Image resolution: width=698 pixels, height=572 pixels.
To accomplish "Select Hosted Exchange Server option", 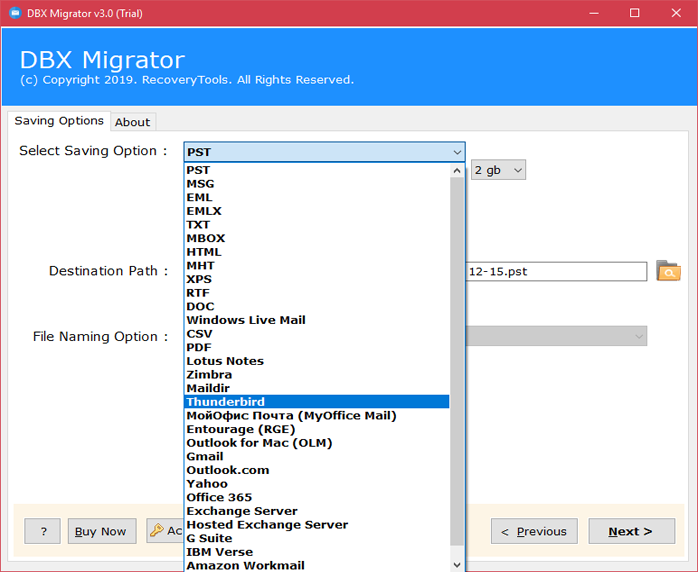I will 317,525.
